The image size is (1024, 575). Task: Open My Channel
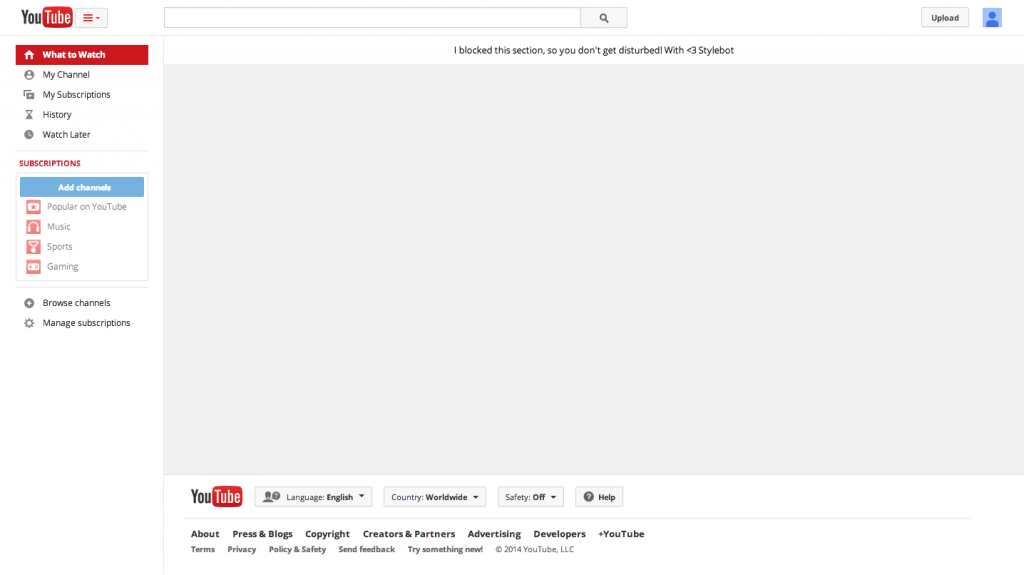click(66, 74)
